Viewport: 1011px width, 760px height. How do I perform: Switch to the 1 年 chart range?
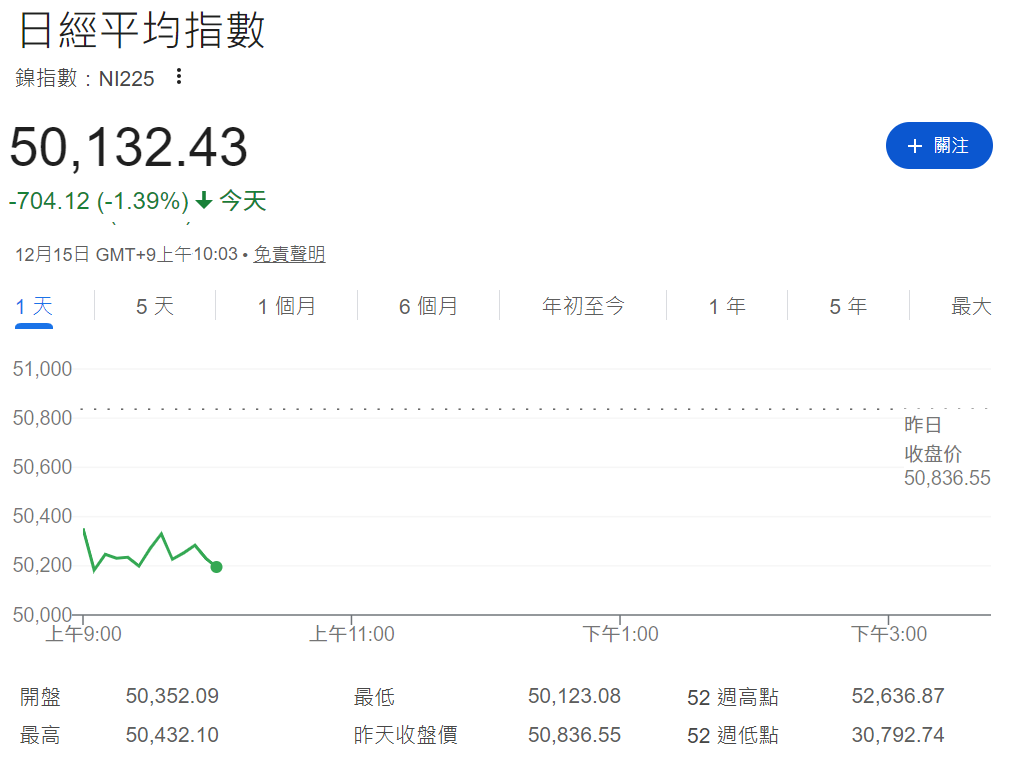coord(725,306)
